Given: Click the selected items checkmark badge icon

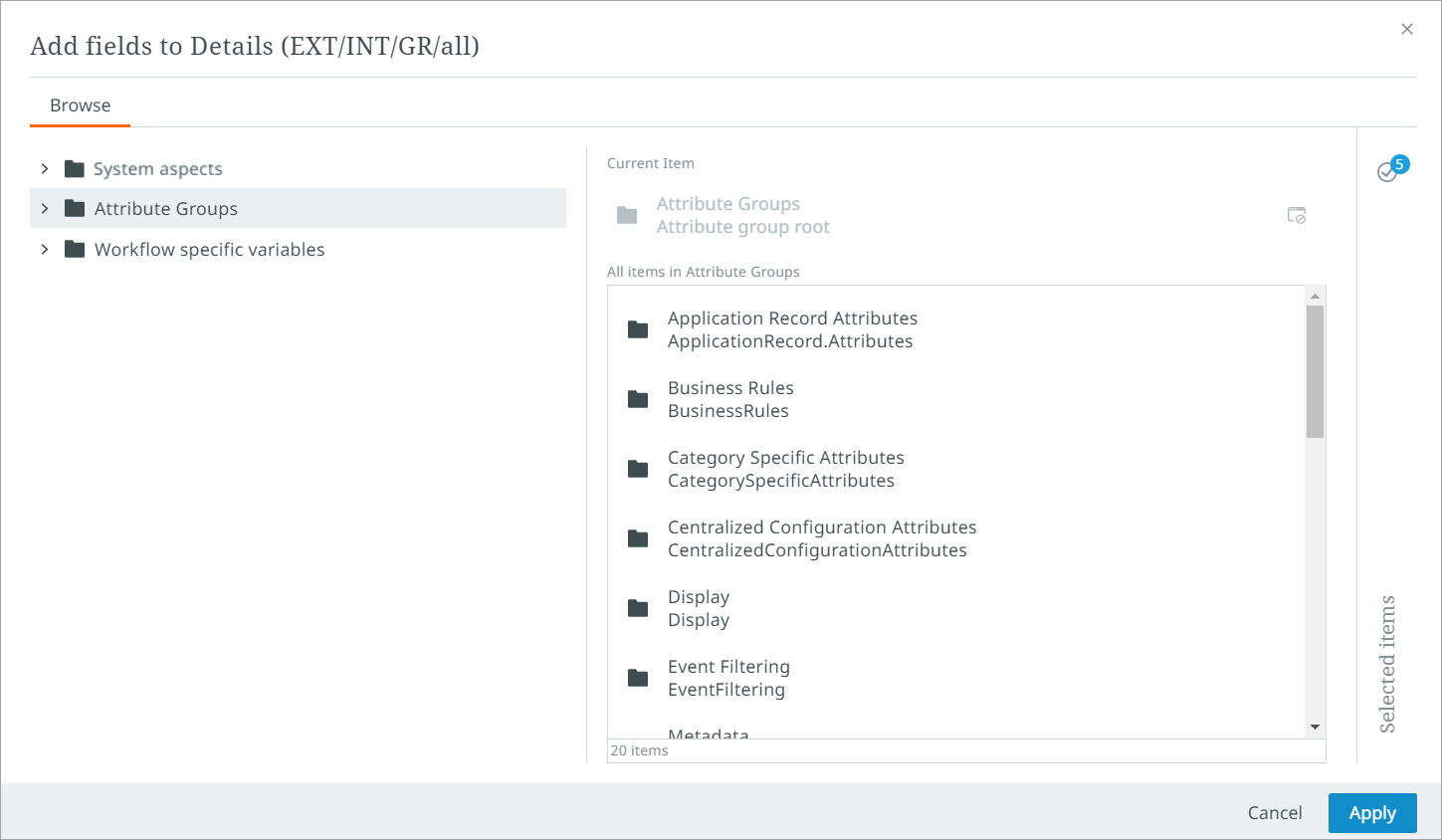Looking at the screenshot, I should point(1389,171).
